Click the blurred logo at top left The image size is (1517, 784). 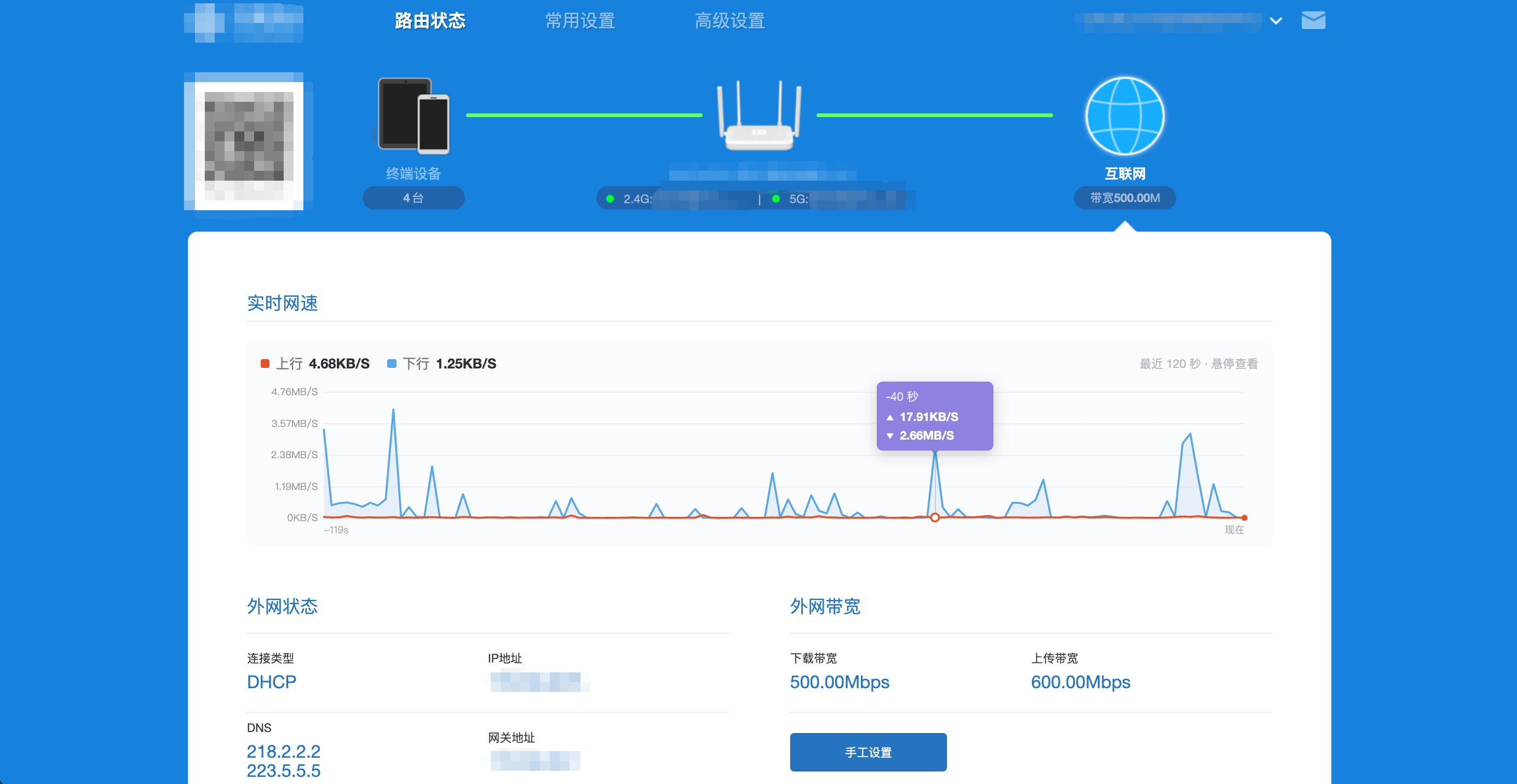pos(243,23)
